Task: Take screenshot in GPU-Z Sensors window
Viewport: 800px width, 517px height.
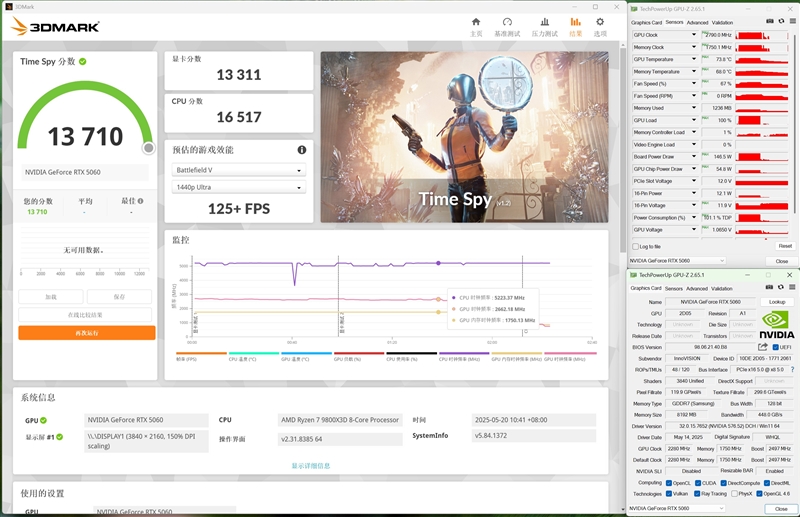Action: [770, 21]
